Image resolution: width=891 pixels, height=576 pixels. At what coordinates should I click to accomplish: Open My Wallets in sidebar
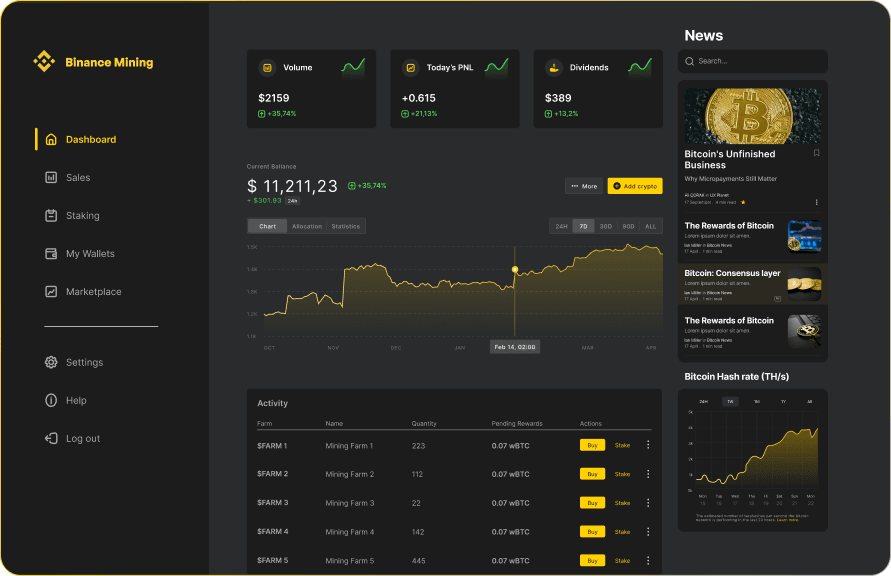tap(80, 253)
